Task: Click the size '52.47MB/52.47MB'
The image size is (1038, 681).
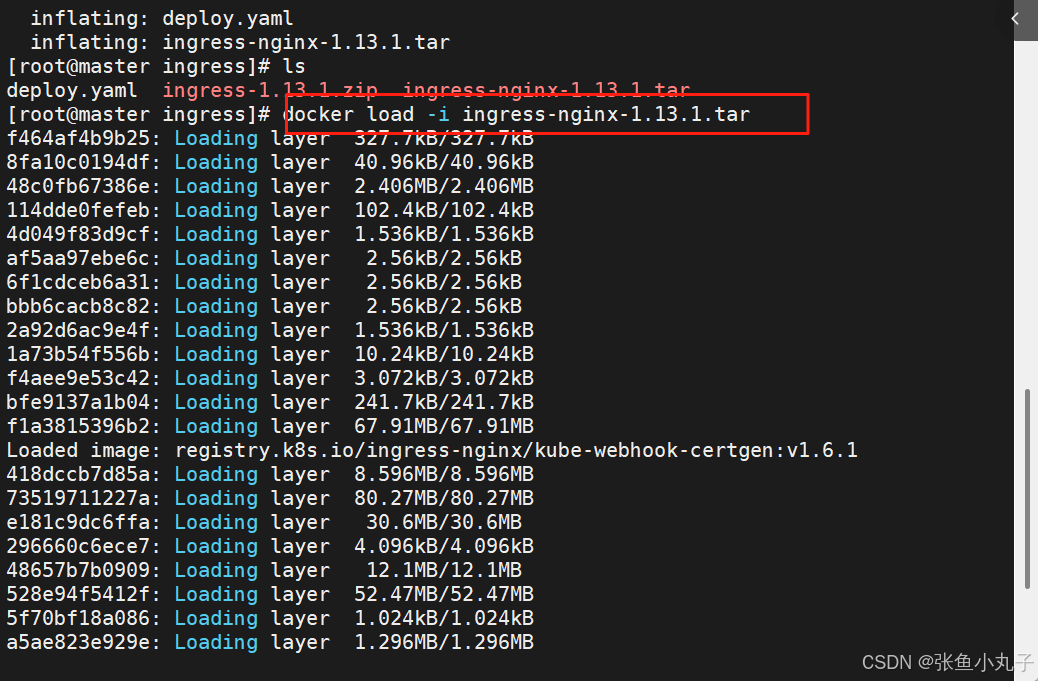Action: [444, 594]
